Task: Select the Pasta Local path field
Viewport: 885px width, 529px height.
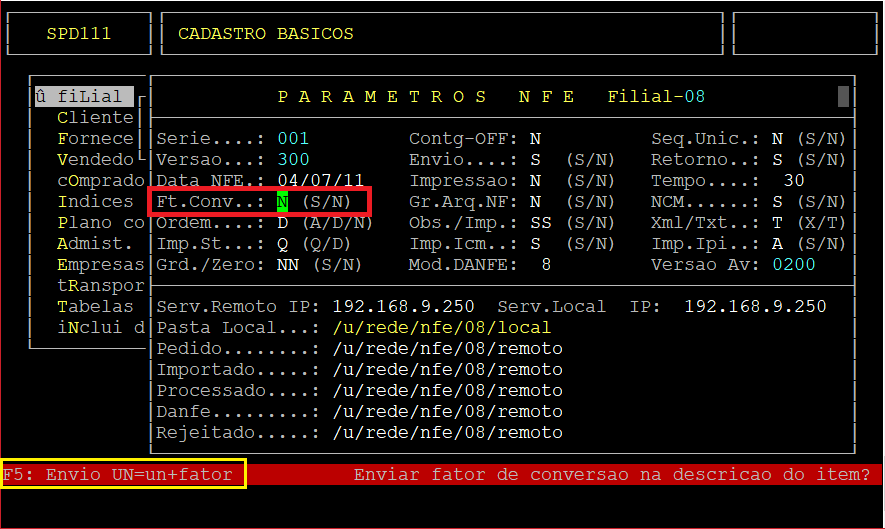Action: pyautogui.click(x=441, y=328)
